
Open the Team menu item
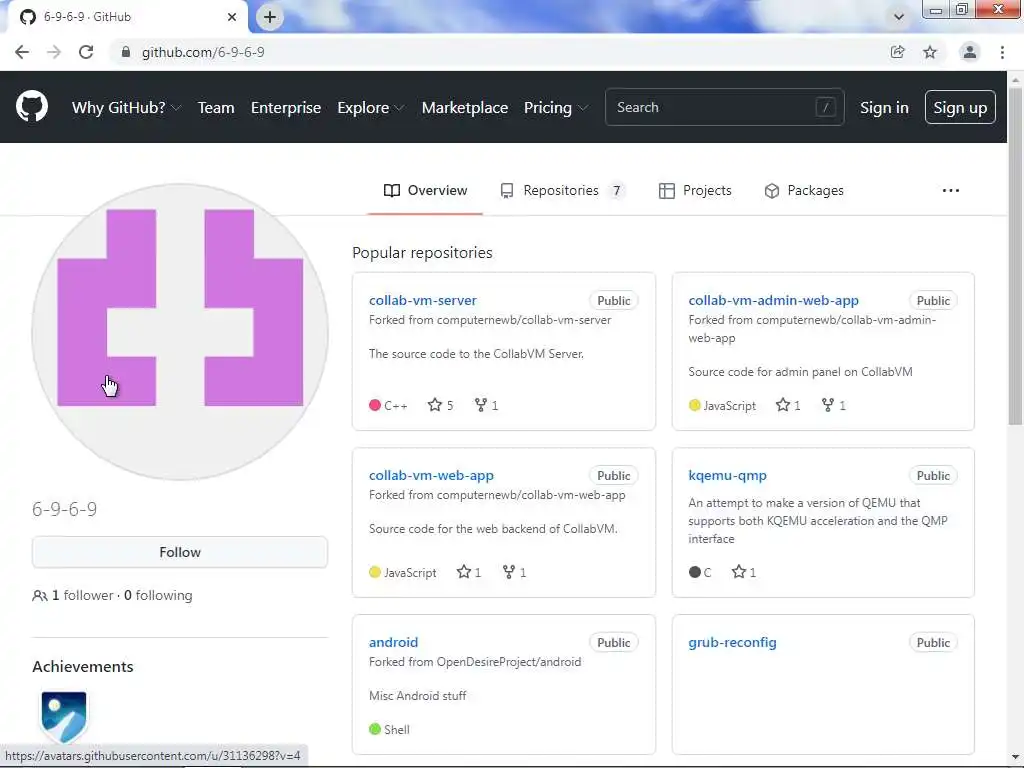216,108
